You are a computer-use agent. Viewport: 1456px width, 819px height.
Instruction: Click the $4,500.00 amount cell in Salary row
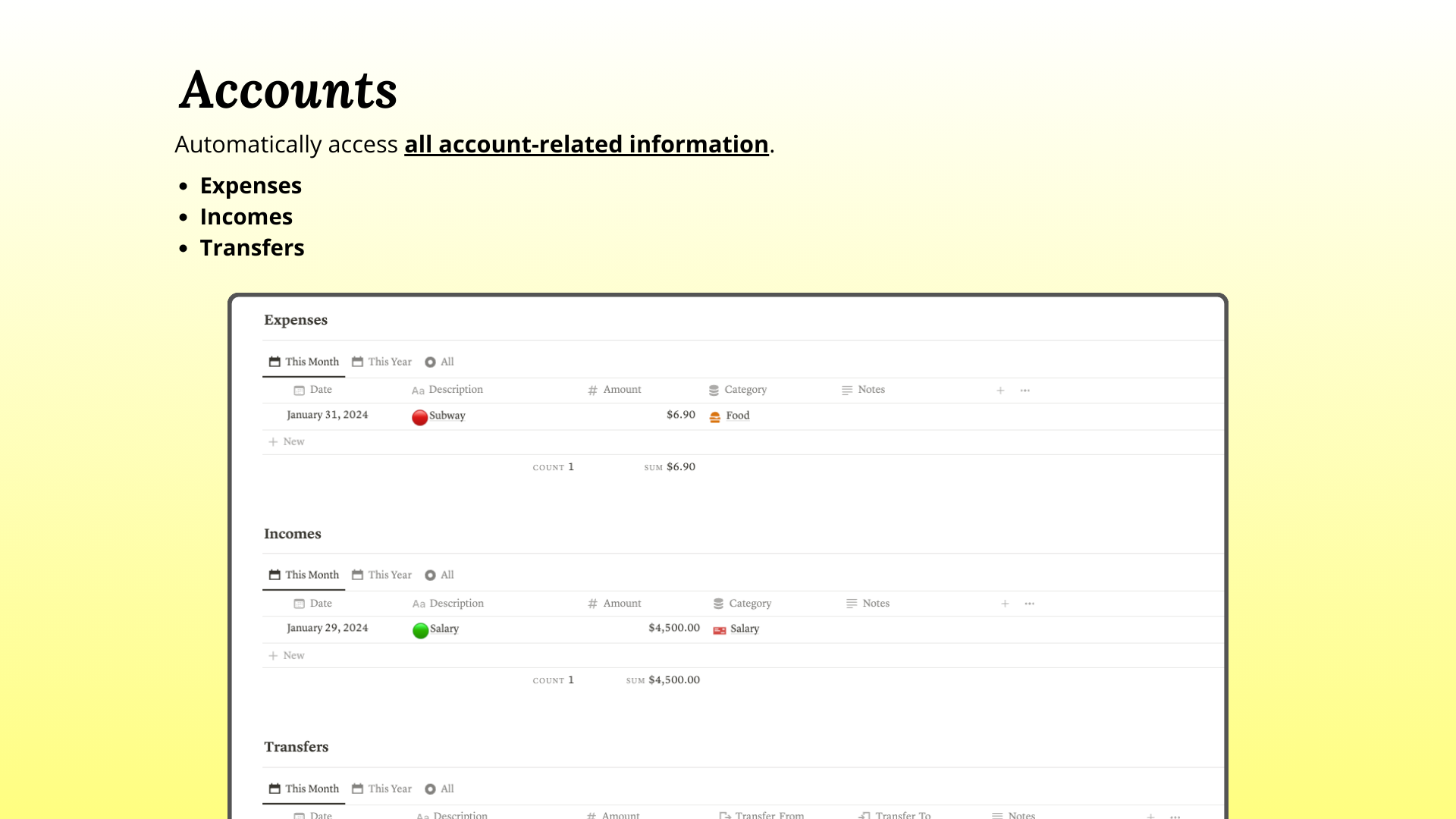674,628
